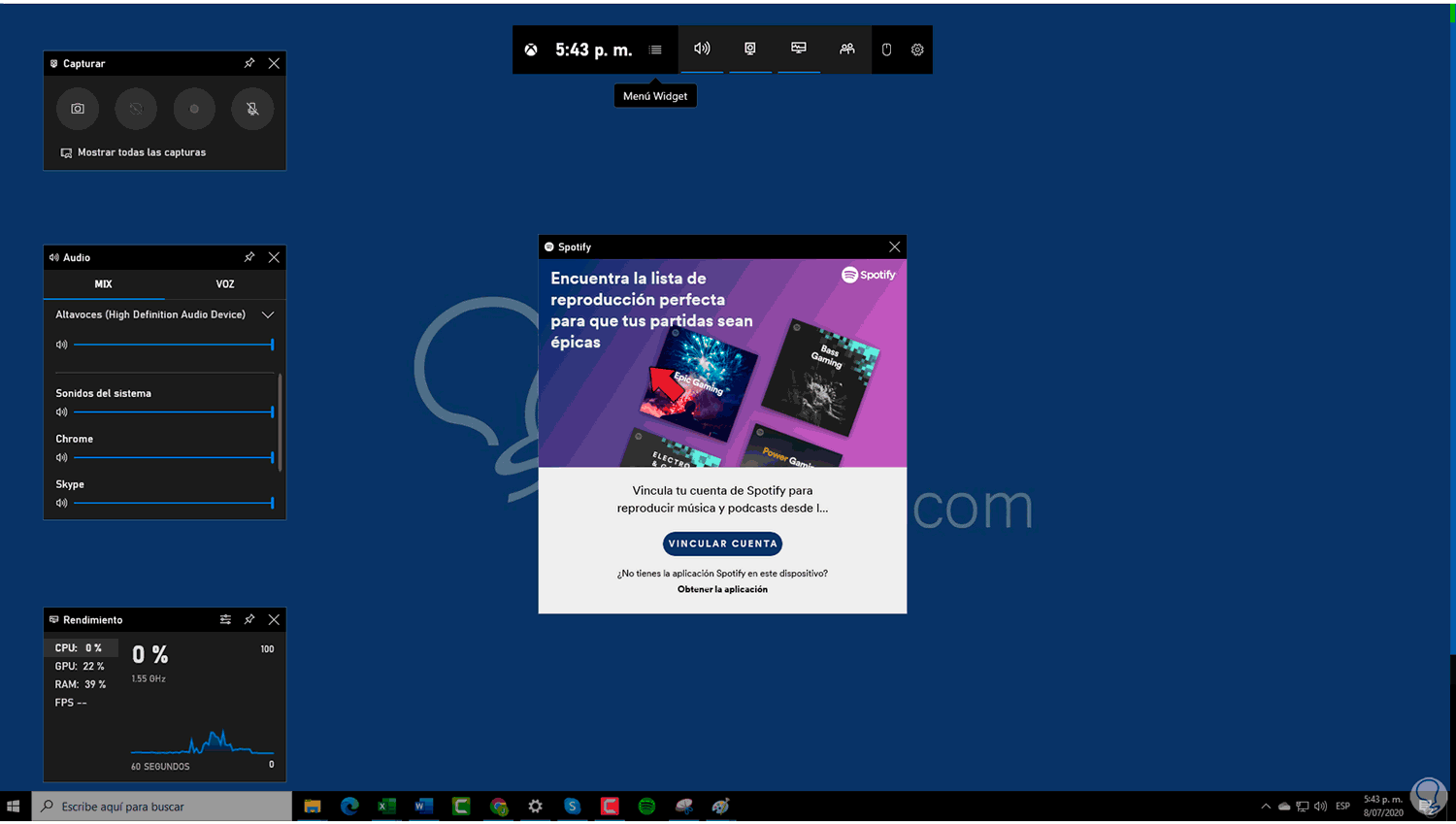Screen dimensions: 1456x824
Task: Open the system tray volume icon
Action: pyautogui.click(x=1320, y=807)
